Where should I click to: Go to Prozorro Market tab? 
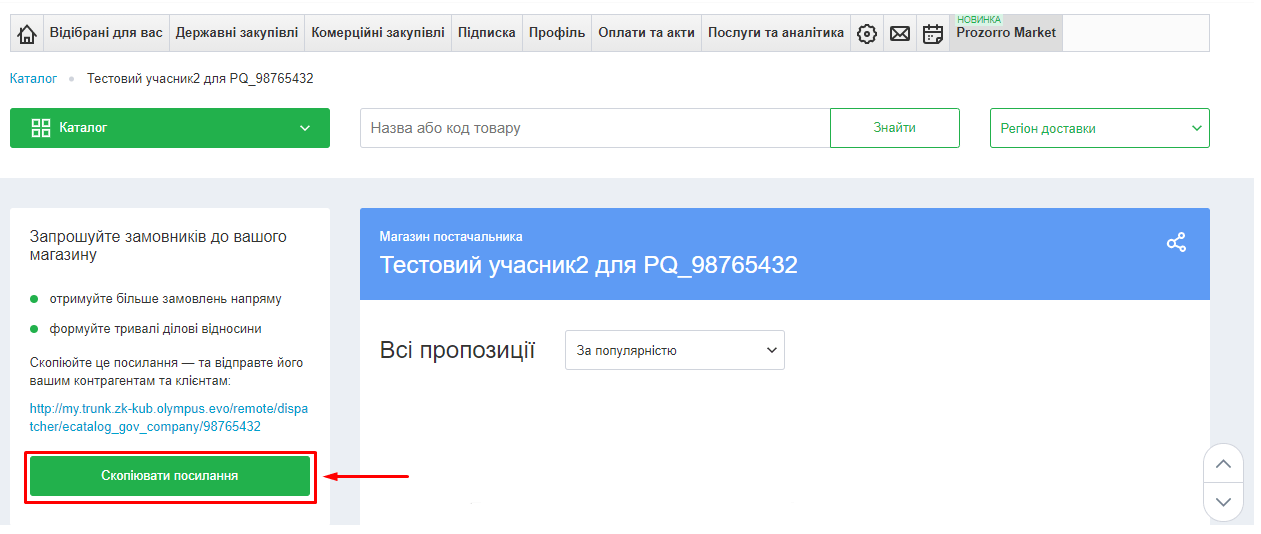1006,33
